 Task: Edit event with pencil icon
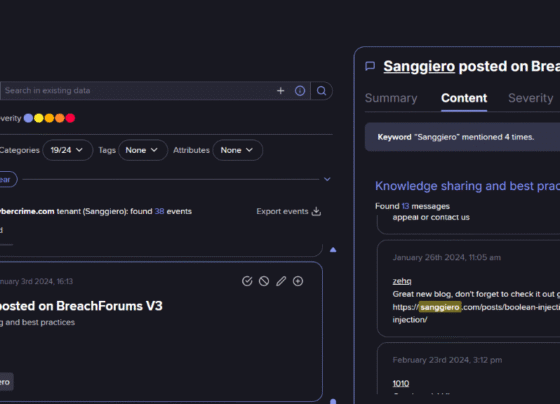(281, 281)
